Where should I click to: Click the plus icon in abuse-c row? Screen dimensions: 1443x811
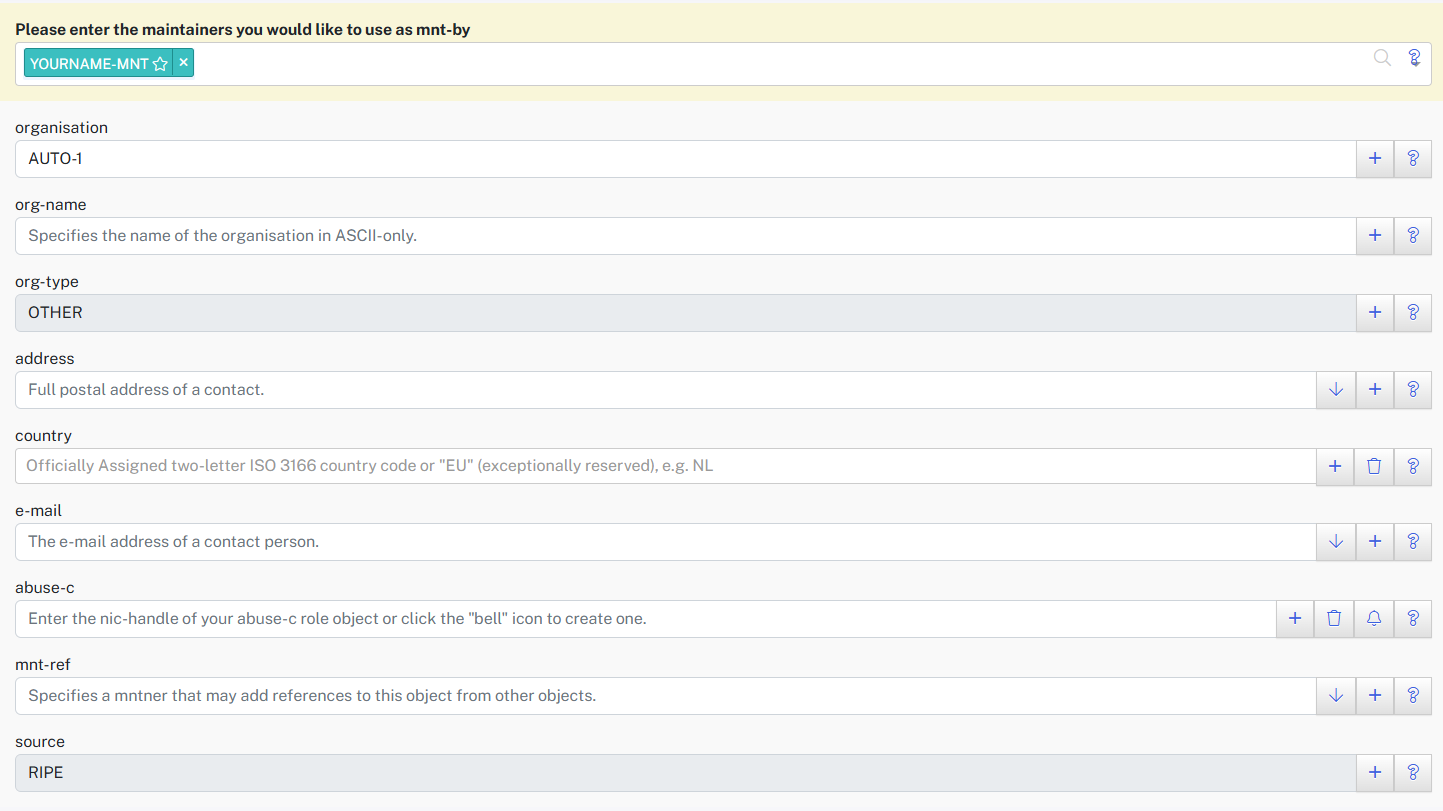(1295, 619)
